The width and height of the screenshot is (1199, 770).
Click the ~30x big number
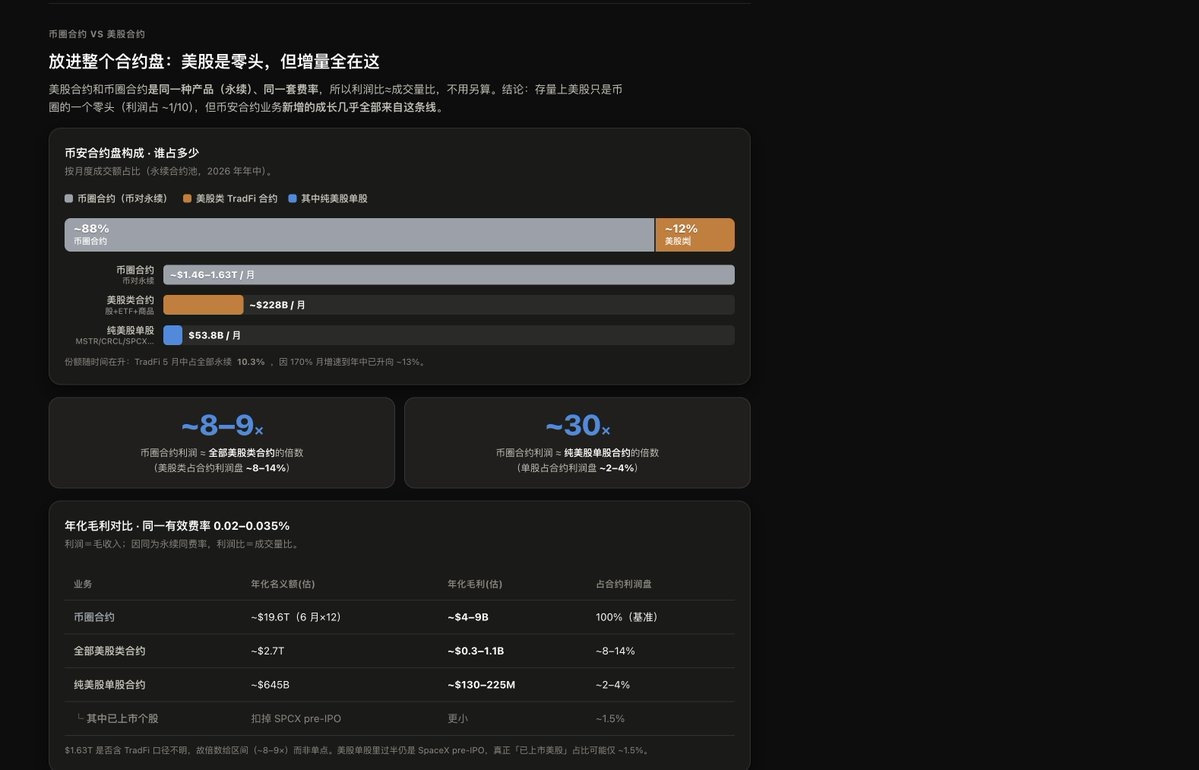point(577,426)
